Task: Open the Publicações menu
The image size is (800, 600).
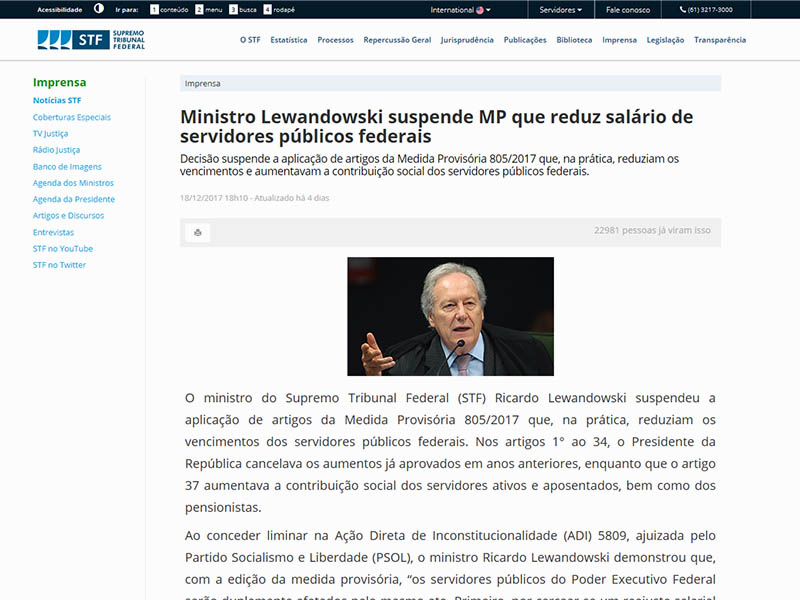Action: (525, 40)
